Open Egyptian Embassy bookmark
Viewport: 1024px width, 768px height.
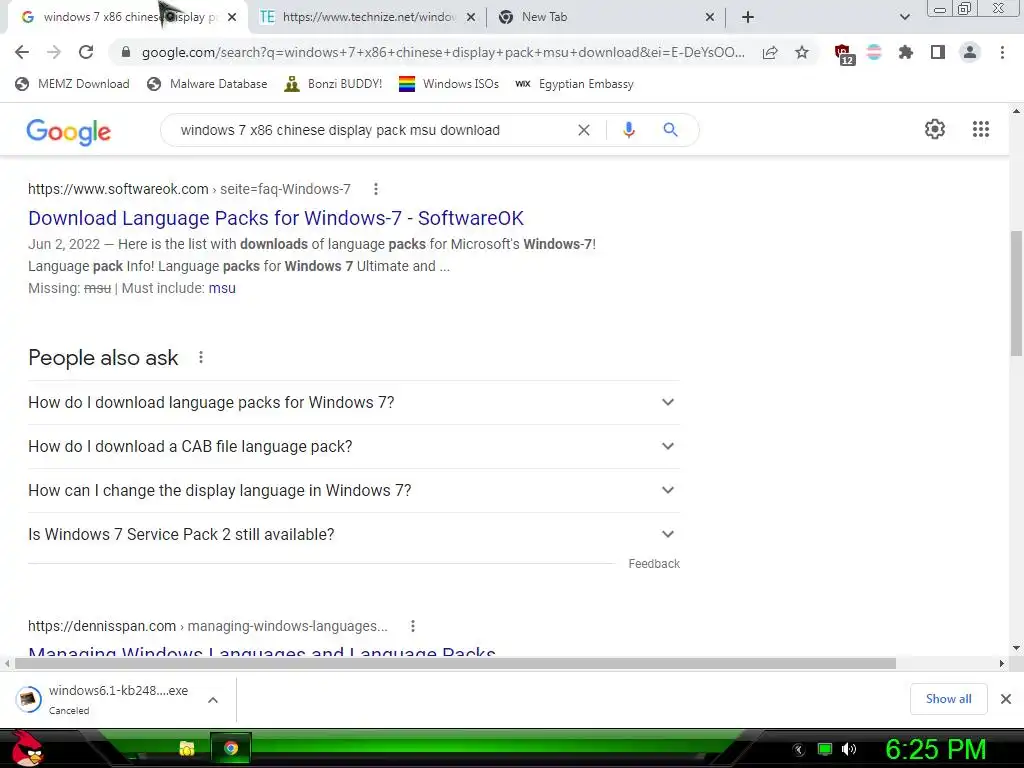point(575,84)
